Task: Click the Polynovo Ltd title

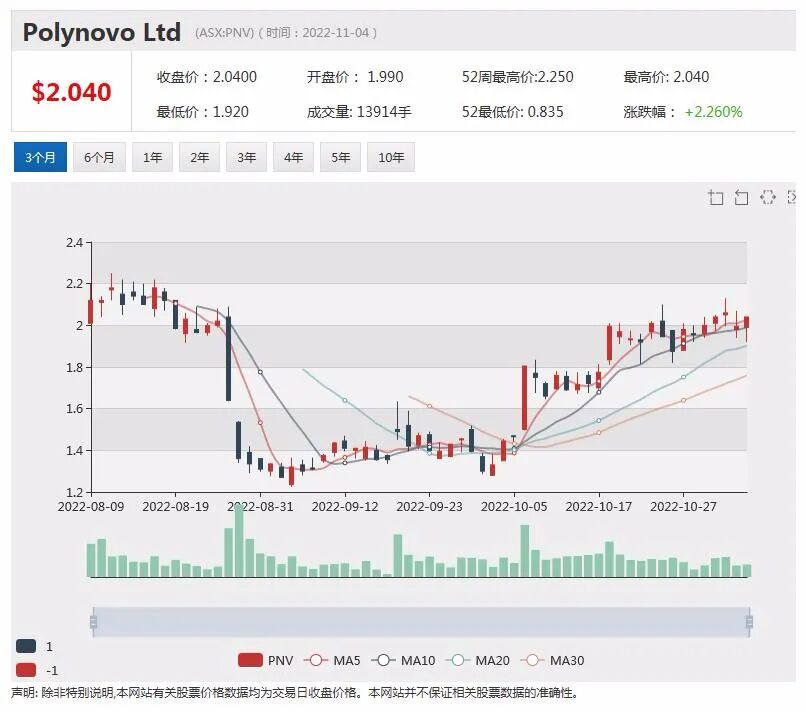Action: click(102, 32)
